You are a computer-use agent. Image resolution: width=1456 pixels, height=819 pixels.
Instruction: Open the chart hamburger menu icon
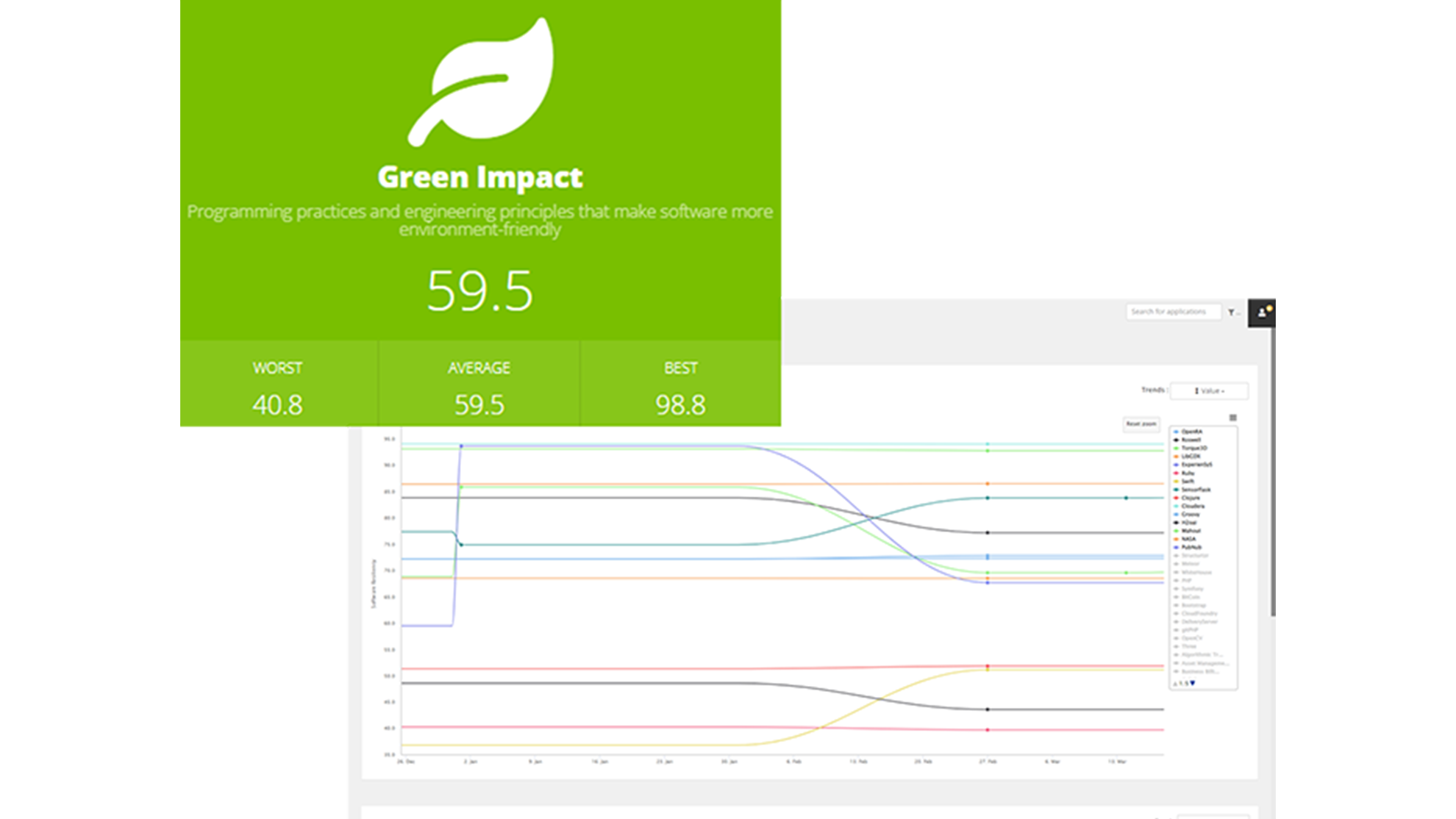coord(1232,418)
